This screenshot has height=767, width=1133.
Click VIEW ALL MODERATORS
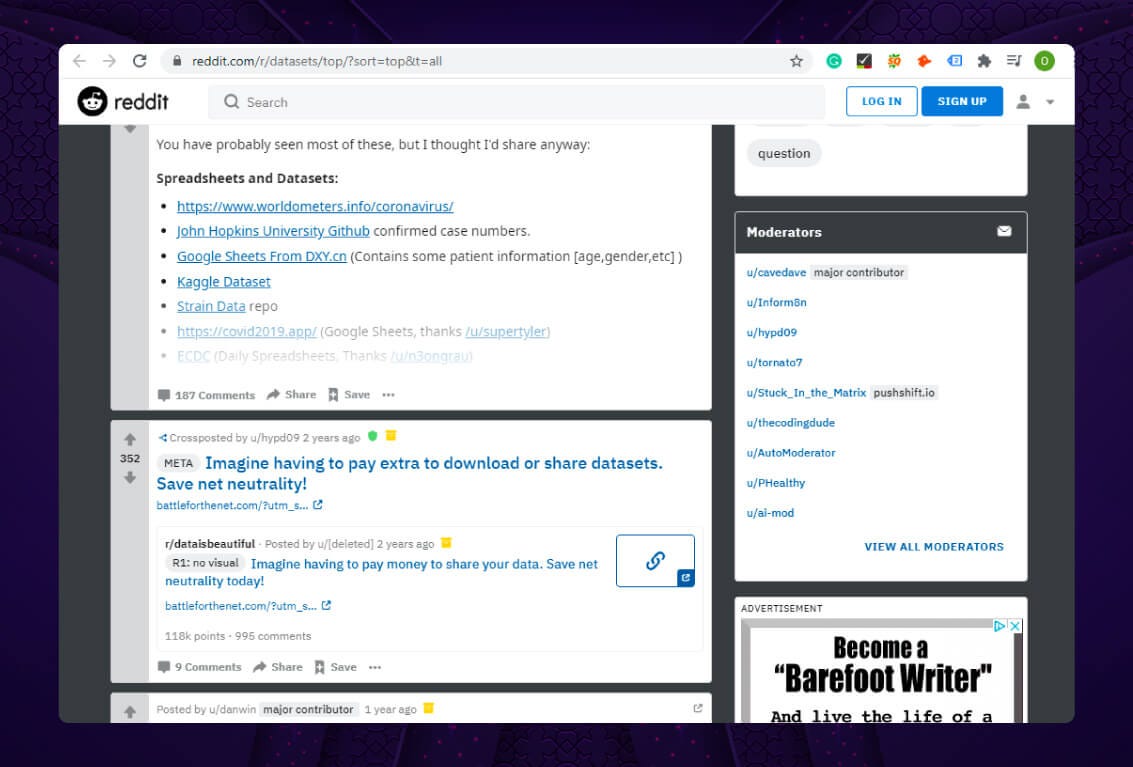coord(934,547)
